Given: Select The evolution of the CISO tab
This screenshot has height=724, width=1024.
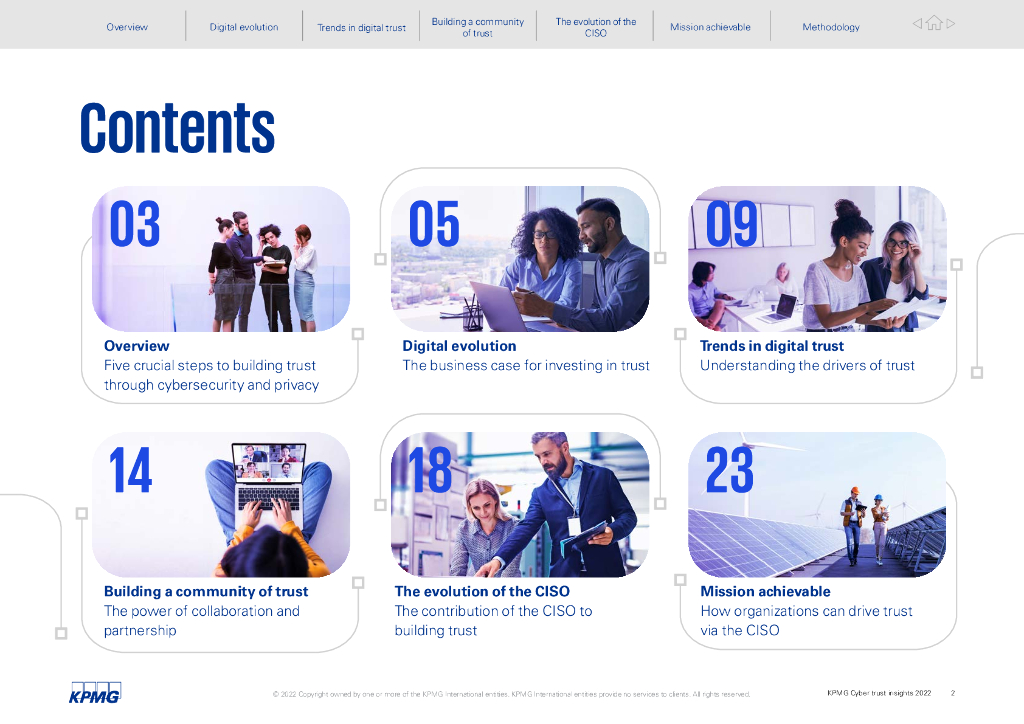Looking at the screenshot, I should coord(596,27).
